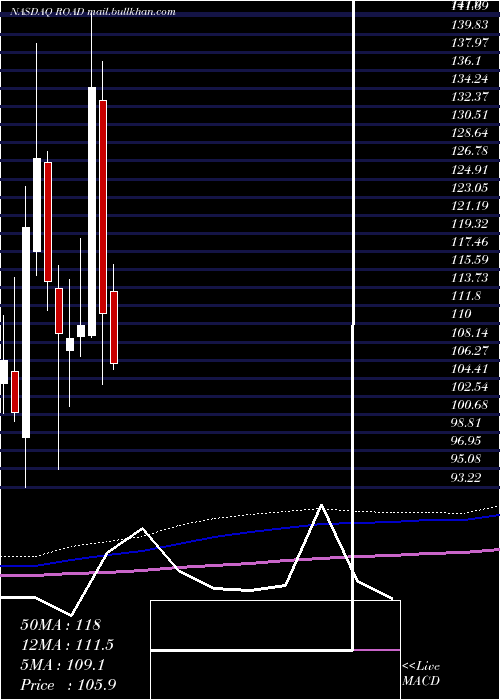The image size is (500, 700).
Task: Click the 137.97 price axis label
Action: coord(470,43)
